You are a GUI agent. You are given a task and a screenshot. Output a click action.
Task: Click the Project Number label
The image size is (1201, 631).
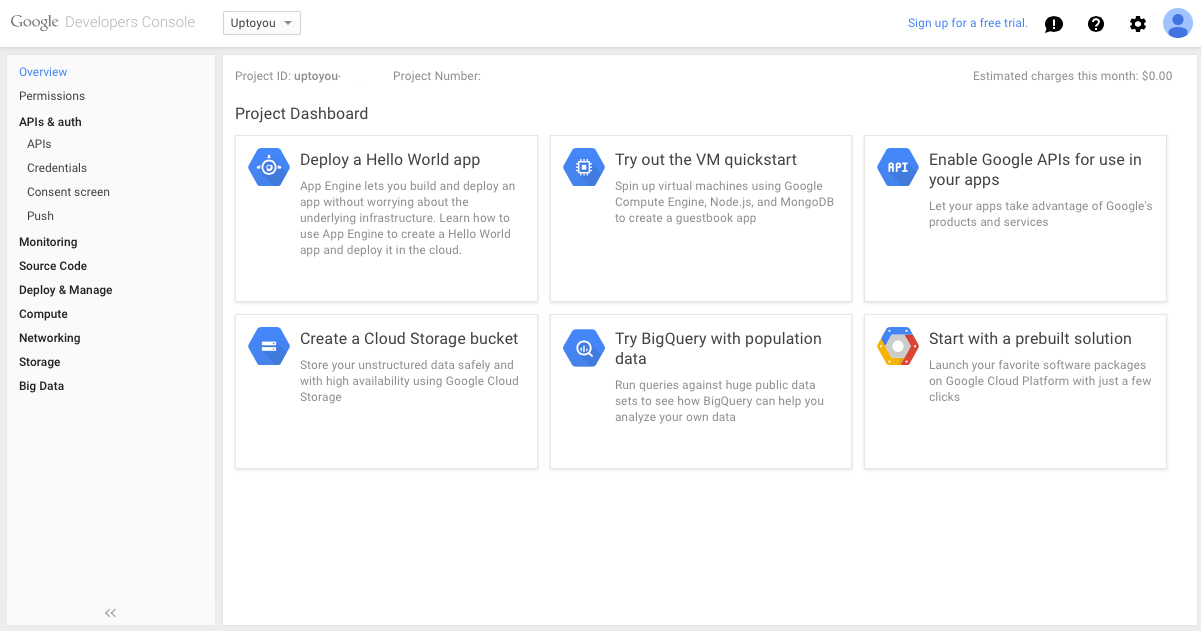tap(437, 76)
